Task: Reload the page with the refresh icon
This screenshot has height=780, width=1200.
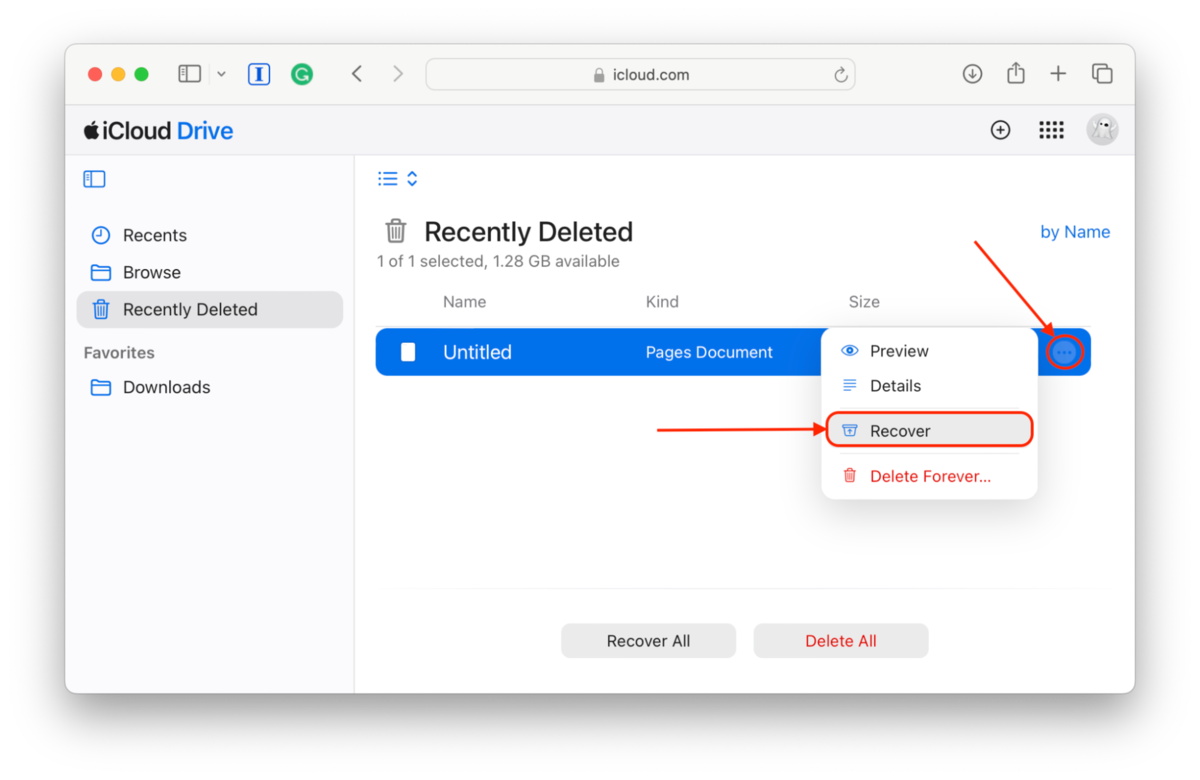Action: click(841, 75)
